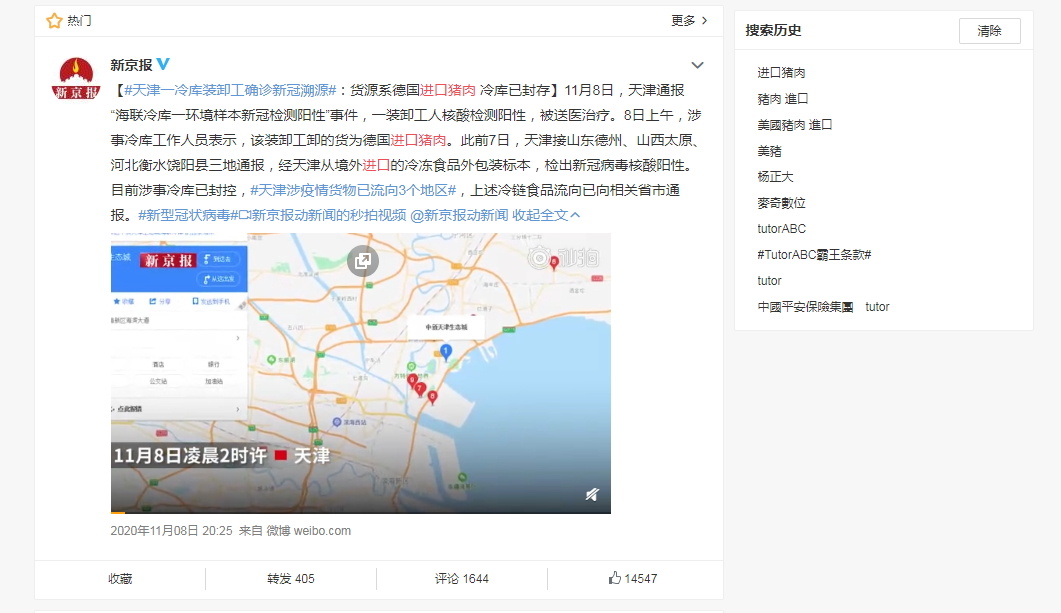
Task: Click the @新京报动新闻 mention
Action: coord(459,215)
